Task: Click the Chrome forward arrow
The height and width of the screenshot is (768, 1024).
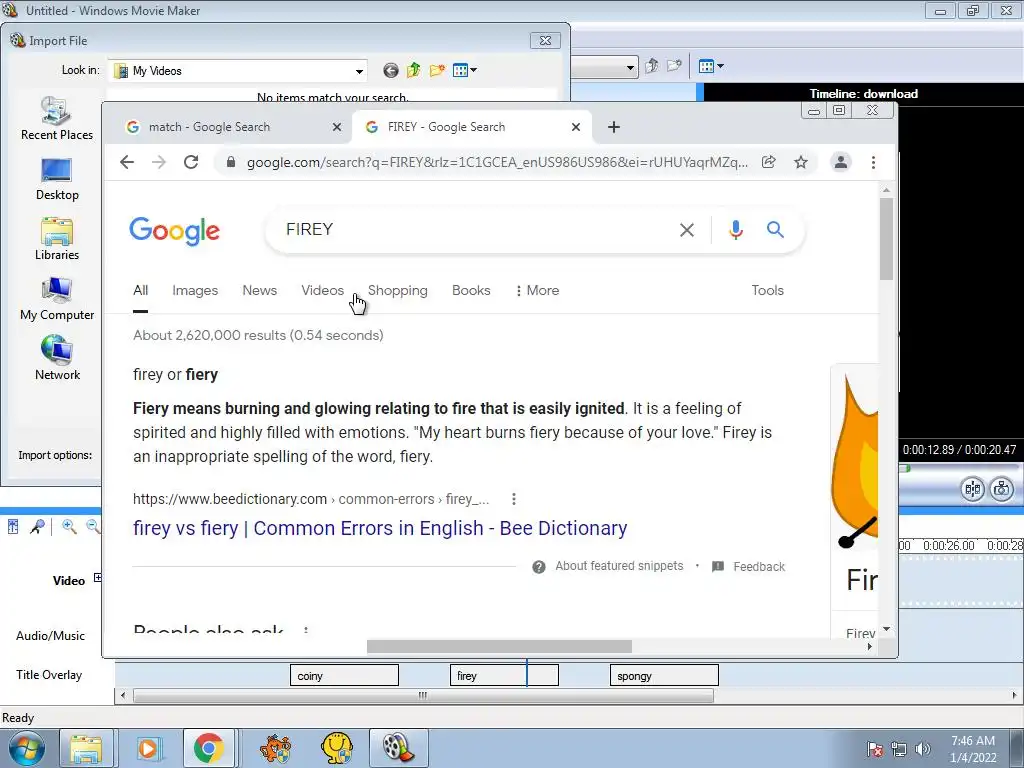Action: coord(159,162)
